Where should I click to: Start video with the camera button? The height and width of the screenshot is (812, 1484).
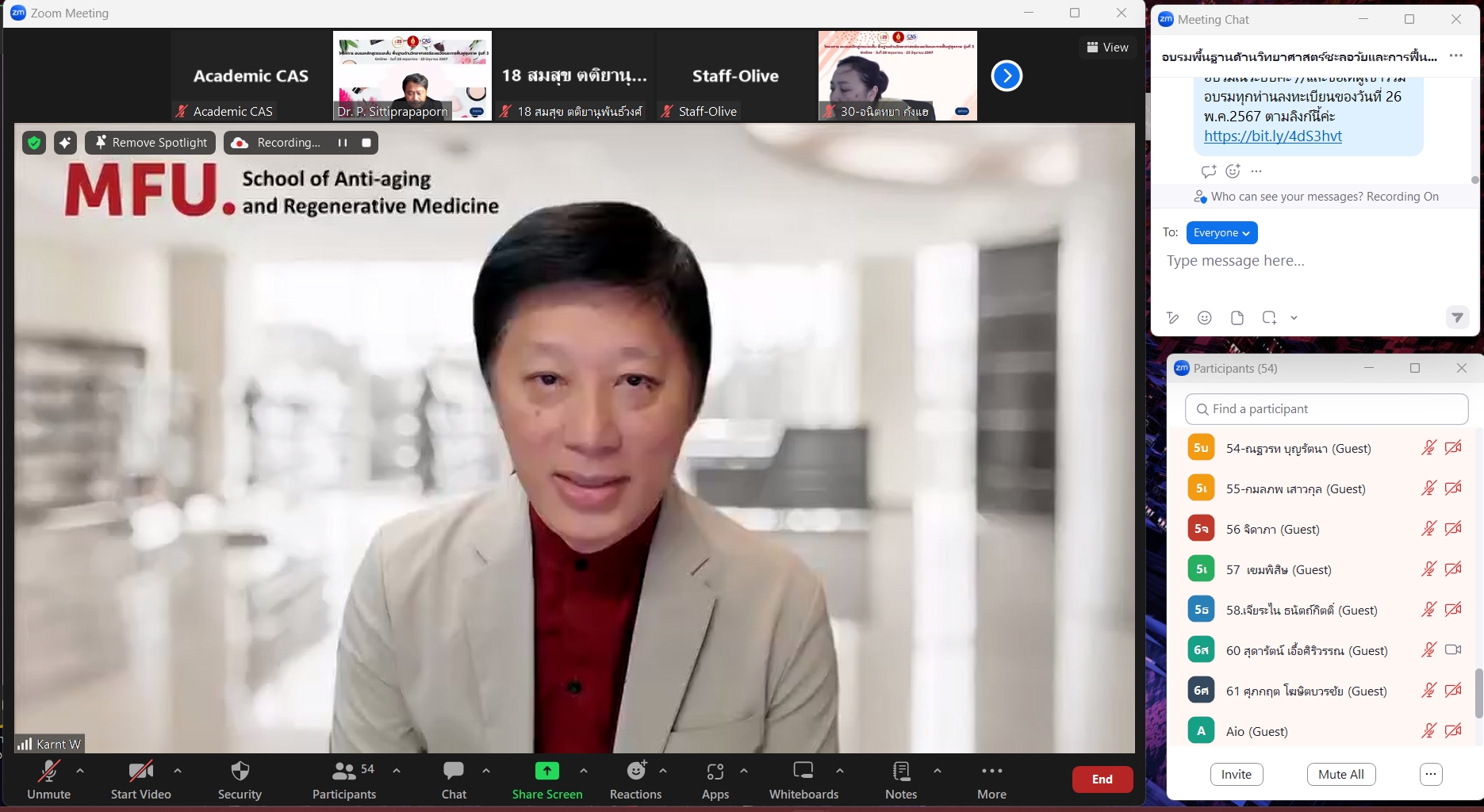(x=140, y=779)
